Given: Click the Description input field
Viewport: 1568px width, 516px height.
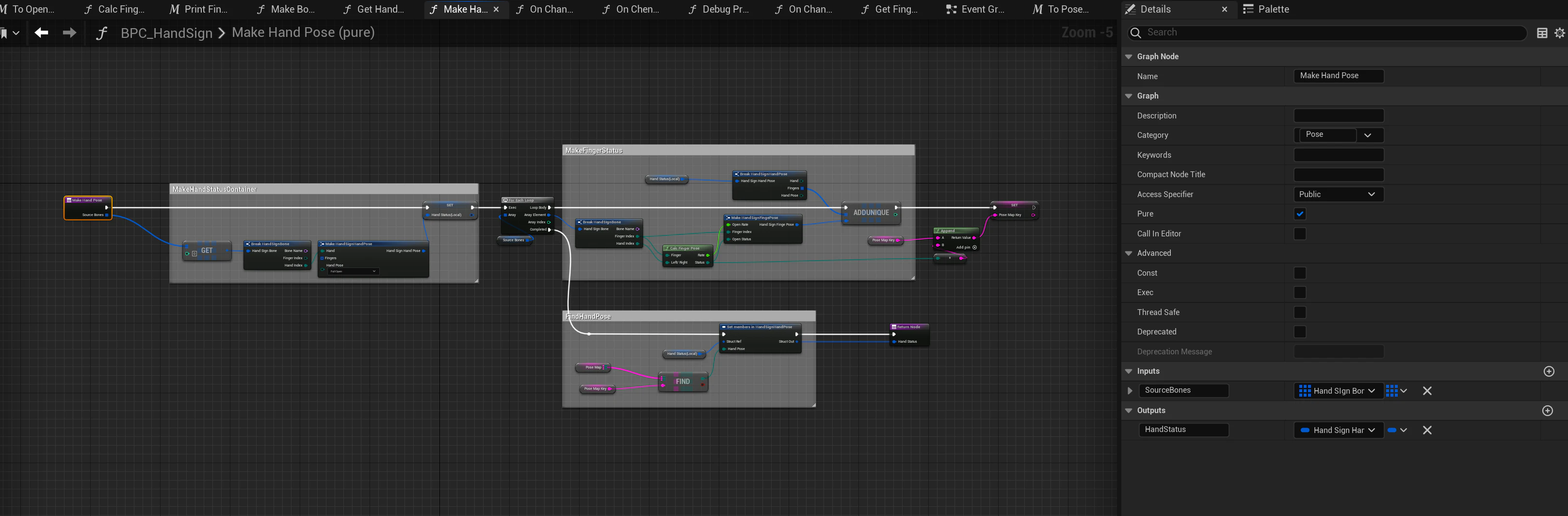Looking at the screenshot, I should 1339,116.
